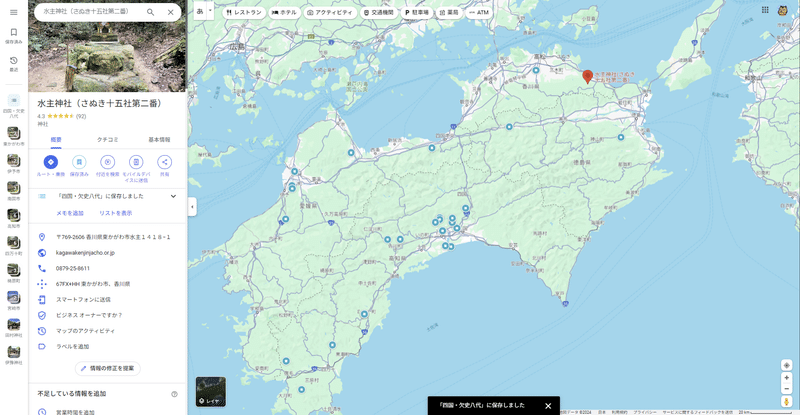Click the red map pin for 水主神社
800x415 pixels.
[x=587, y=77]
